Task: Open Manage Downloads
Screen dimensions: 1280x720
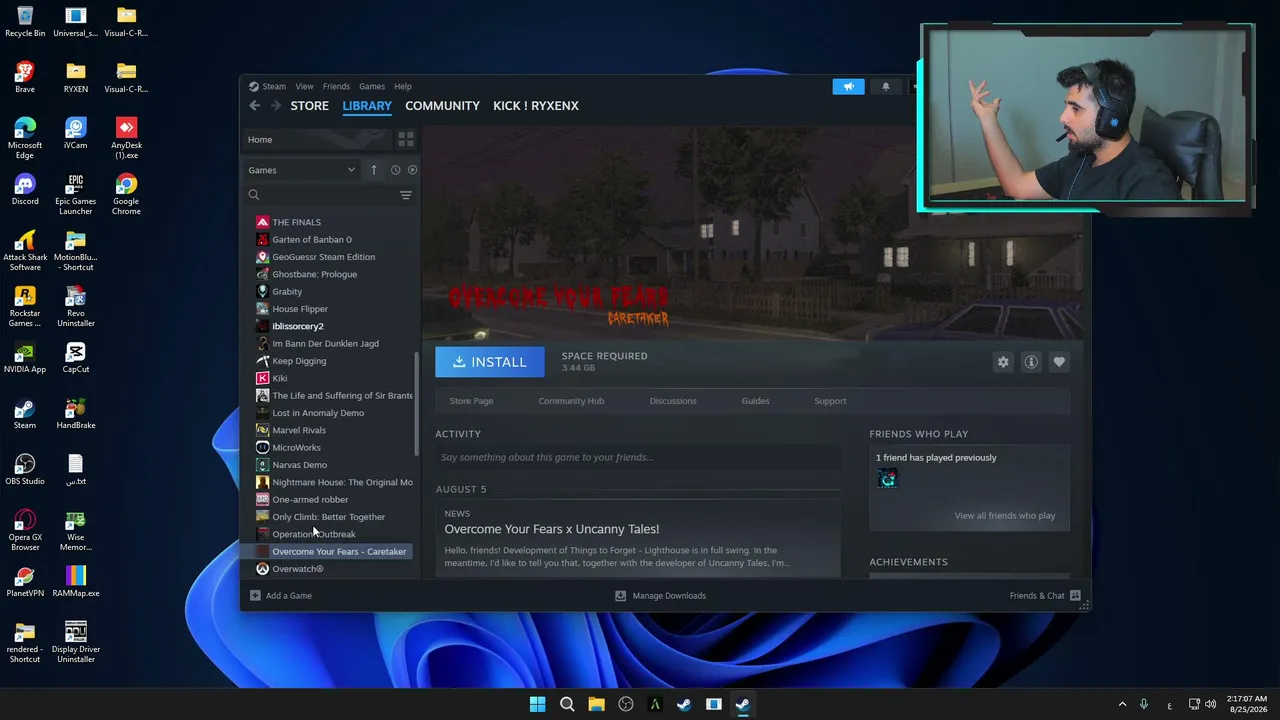Action: click(660, 595)
